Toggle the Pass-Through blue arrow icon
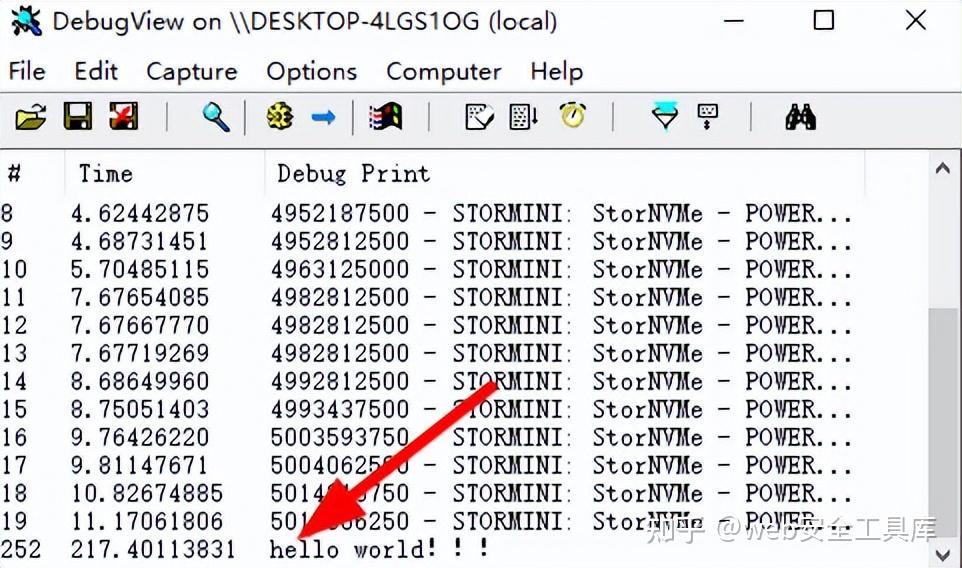962x568 pixels. tap(323, 117)
